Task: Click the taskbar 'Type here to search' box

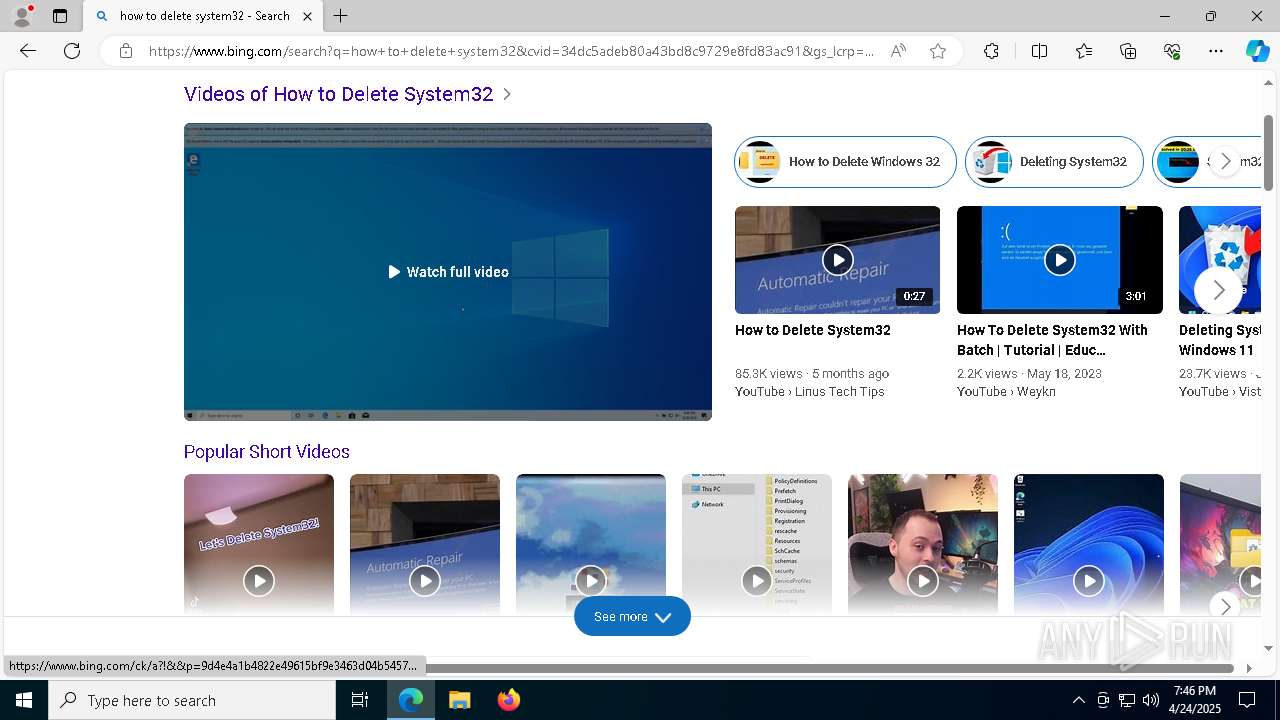Action: point(192,700)
